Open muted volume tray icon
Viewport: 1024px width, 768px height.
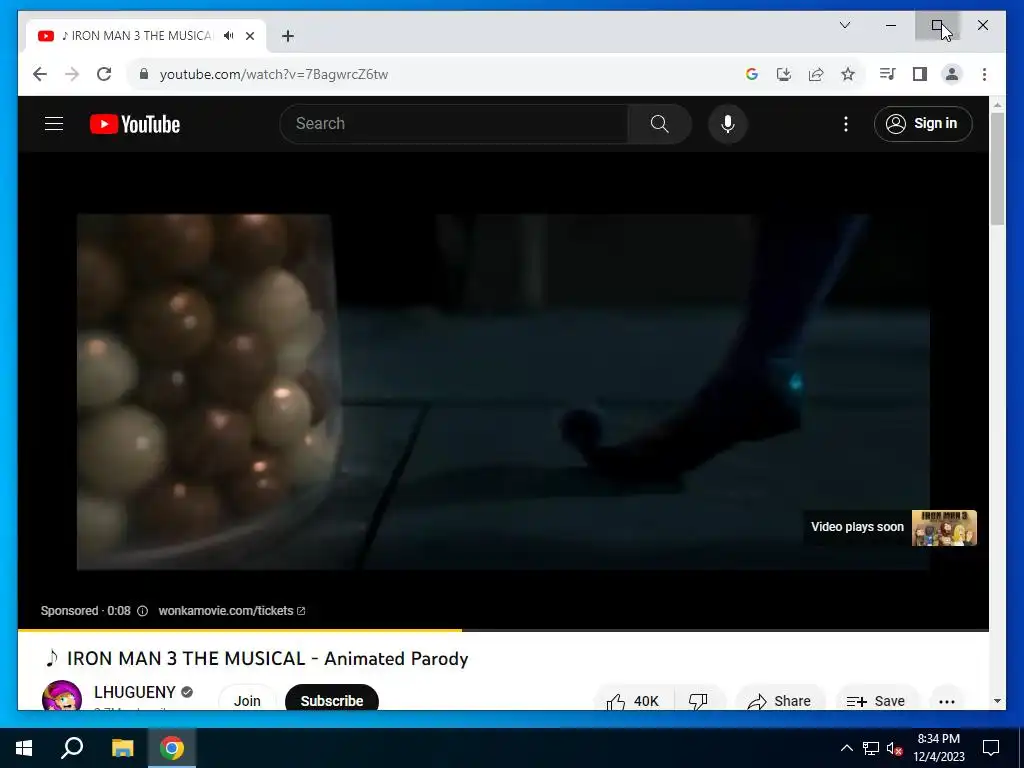click(895, 748)
